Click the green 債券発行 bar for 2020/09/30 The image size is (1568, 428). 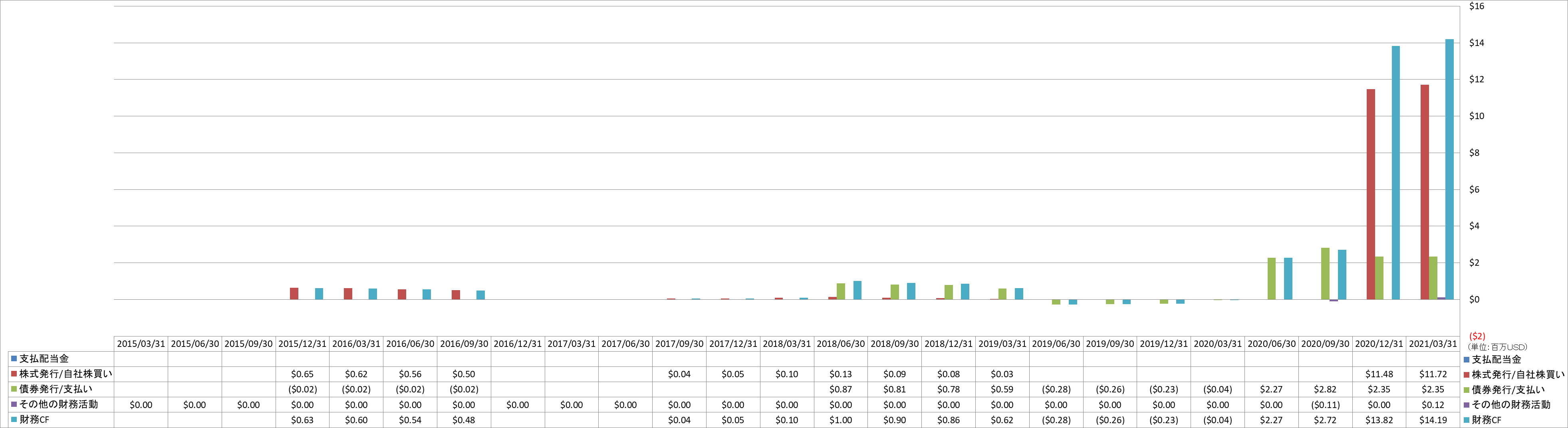pos(1325,274)
